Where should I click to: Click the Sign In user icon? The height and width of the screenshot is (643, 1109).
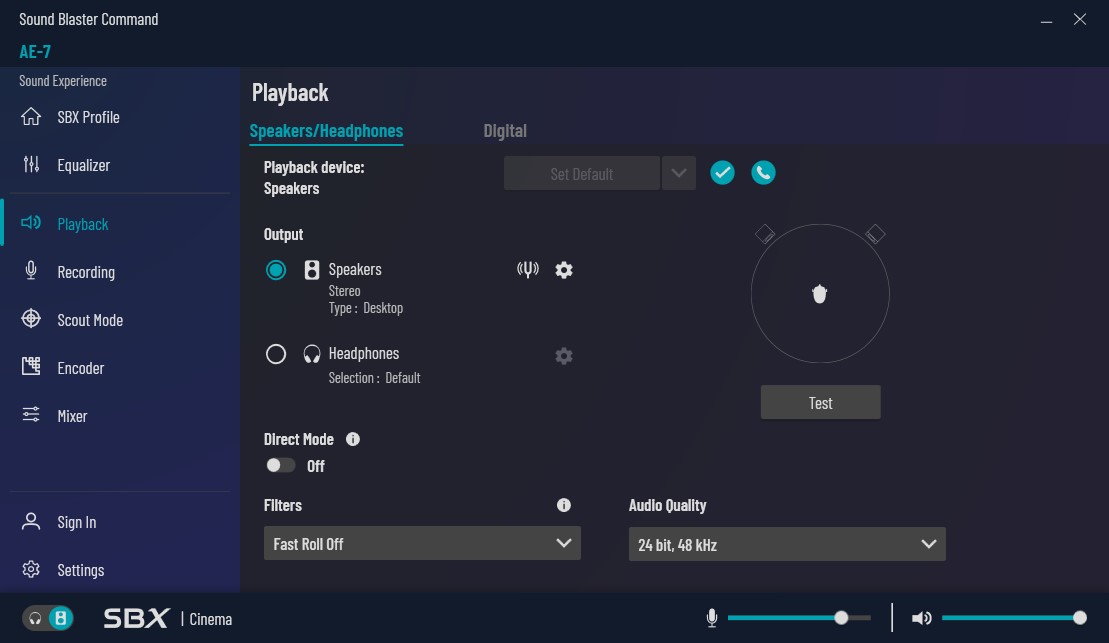click(31, 521)
